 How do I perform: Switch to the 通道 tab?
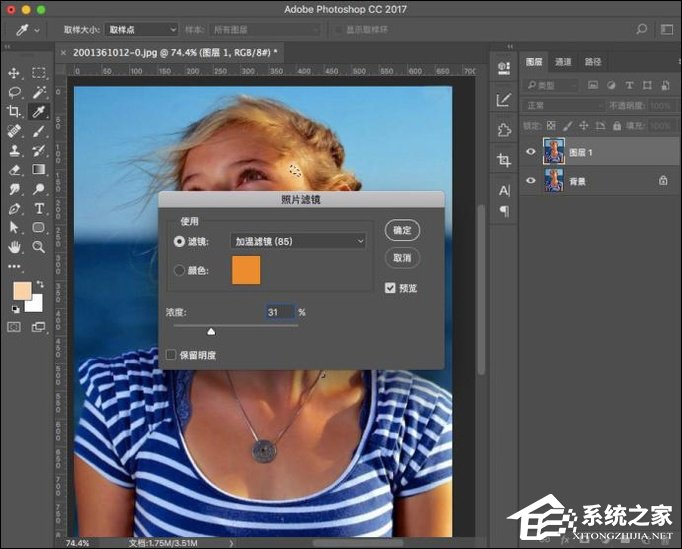[x=564, y=62]
